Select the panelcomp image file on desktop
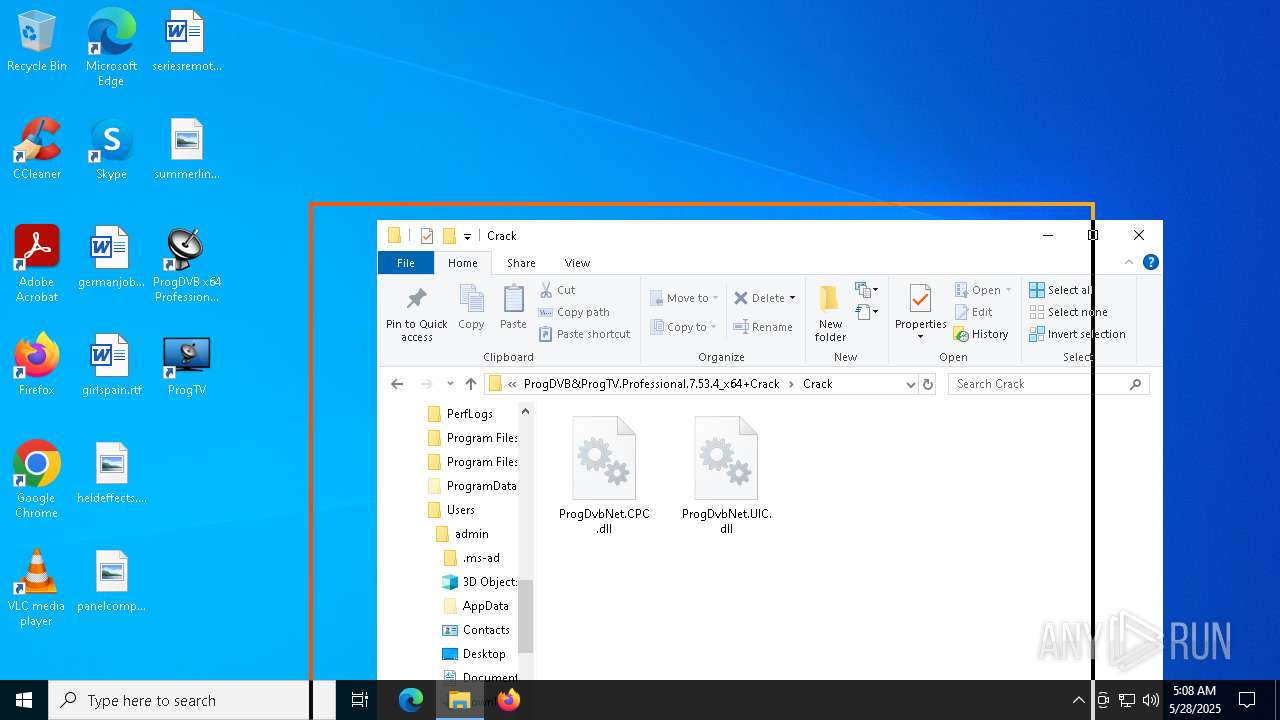This screenshot has height=720, width=1280. pyautogui.click(x=111, y=581)
